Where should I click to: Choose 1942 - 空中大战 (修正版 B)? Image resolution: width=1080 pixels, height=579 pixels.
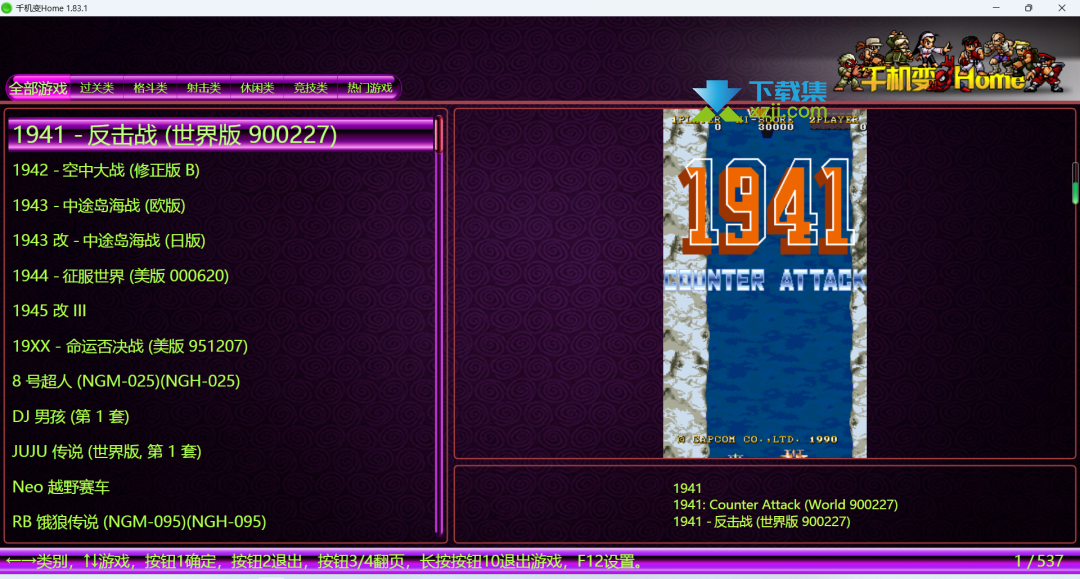pos(106,170)
